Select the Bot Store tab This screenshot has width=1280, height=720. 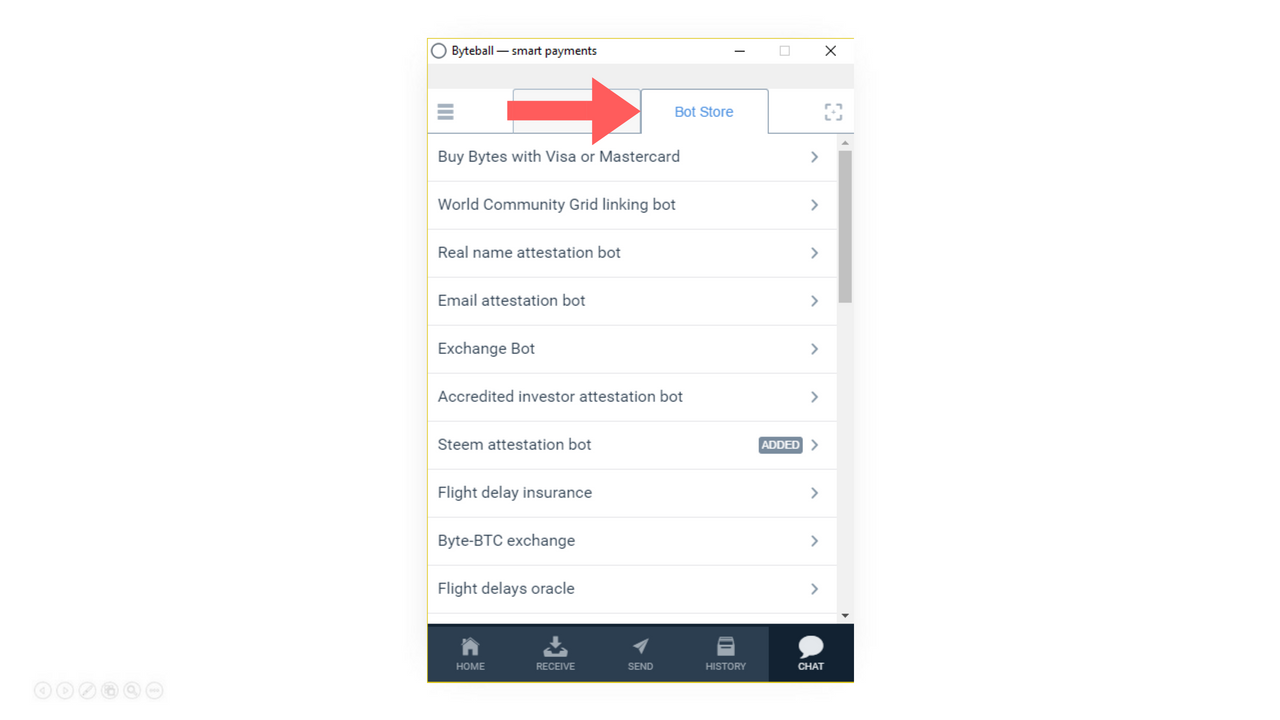click(704, 112)
